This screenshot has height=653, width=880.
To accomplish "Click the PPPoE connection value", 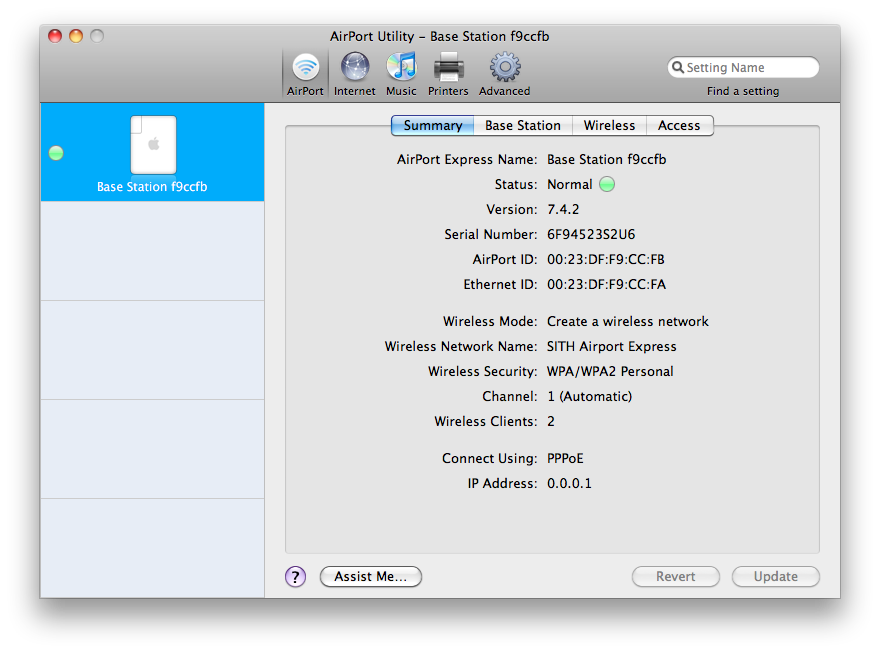I will click(565, 458).
